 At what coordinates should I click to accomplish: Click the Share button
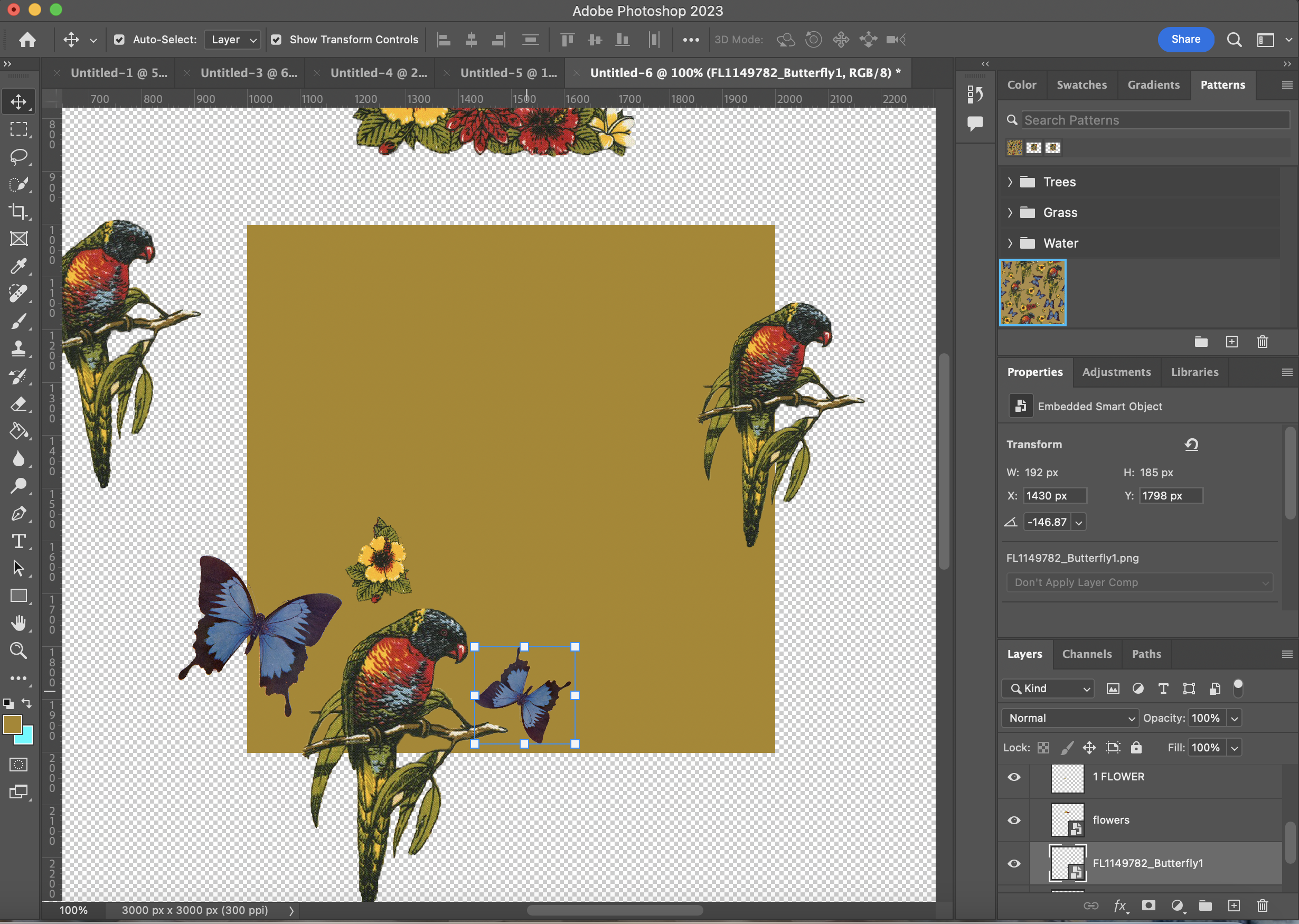tap(1185, 39)
